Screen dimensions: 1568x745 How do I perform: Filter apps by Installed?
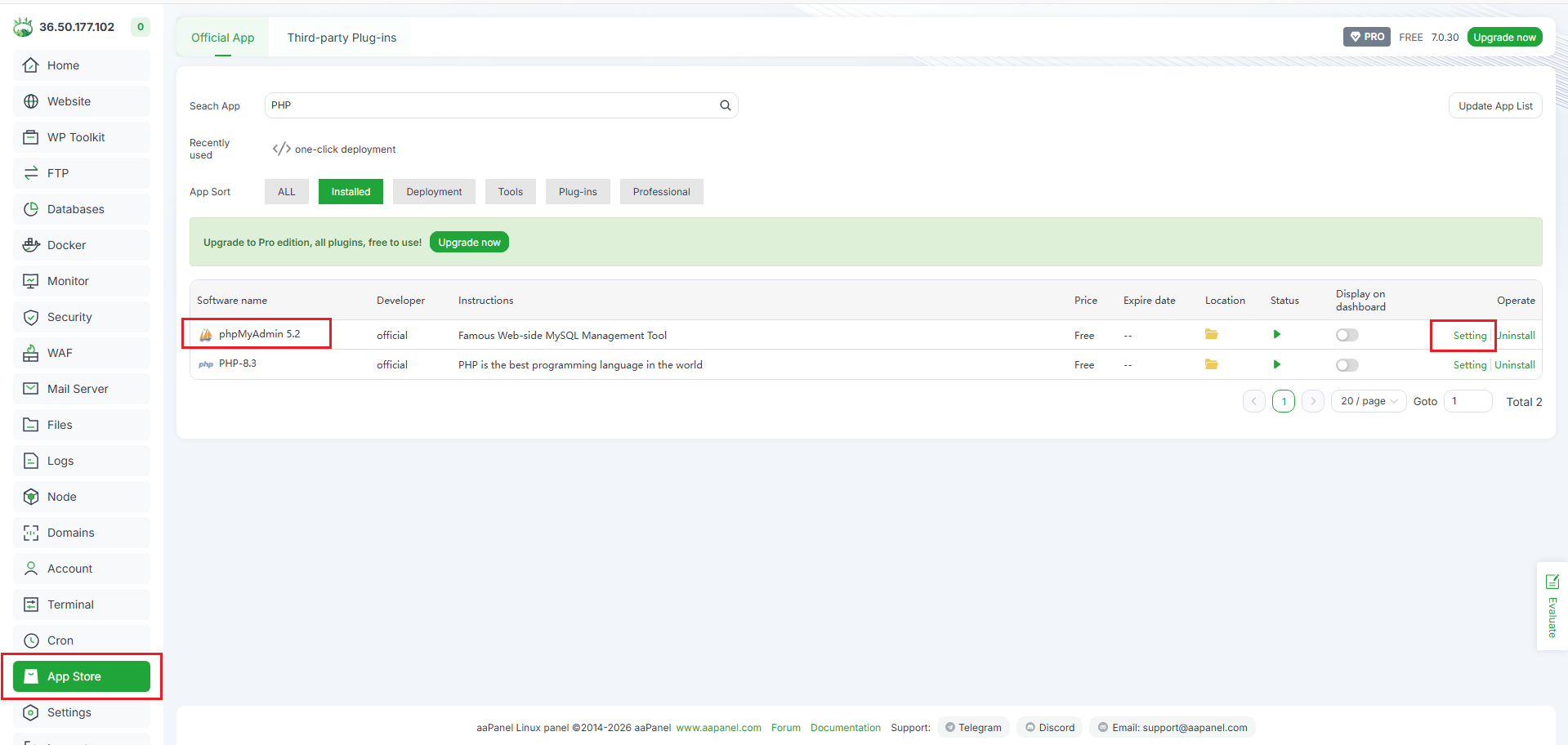click(x=351, y=192)
